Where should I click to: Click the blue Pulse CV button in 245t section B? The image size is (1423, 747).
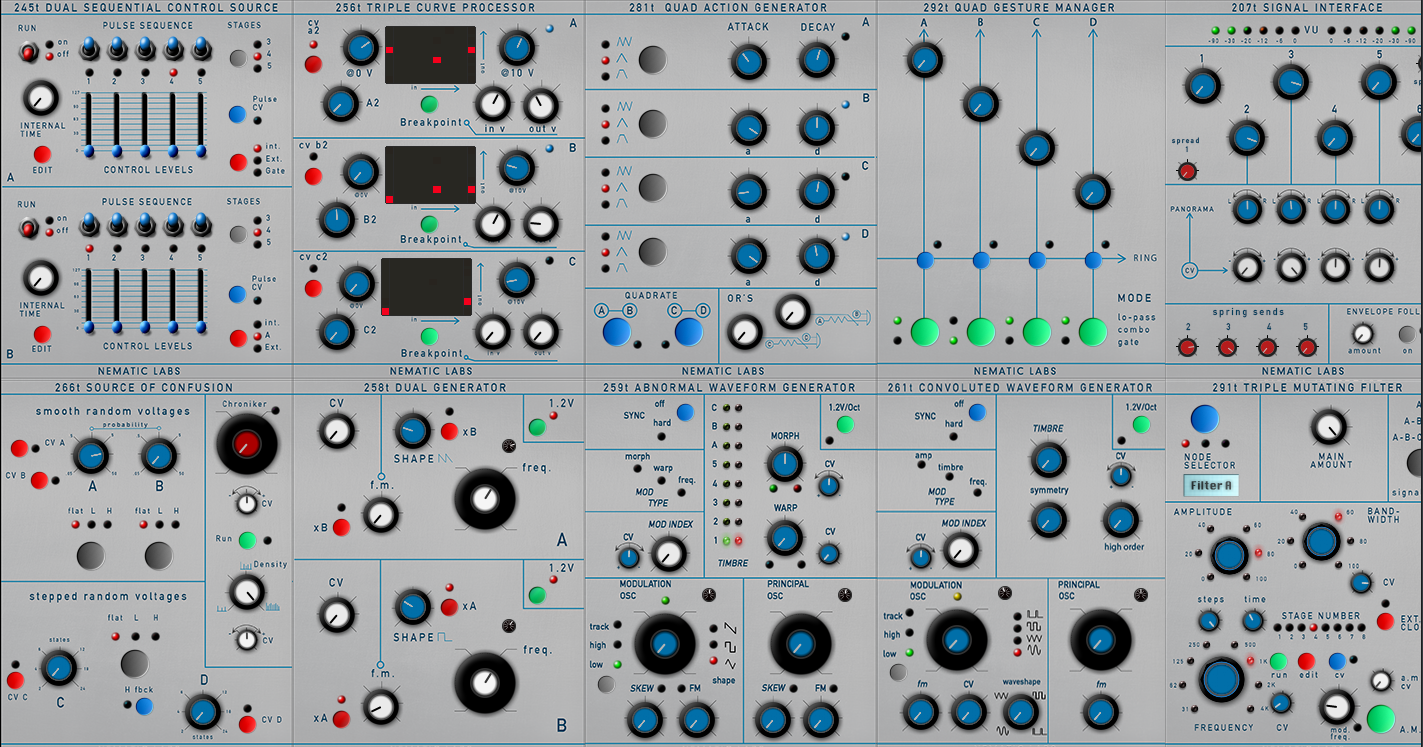coord(237,294)
